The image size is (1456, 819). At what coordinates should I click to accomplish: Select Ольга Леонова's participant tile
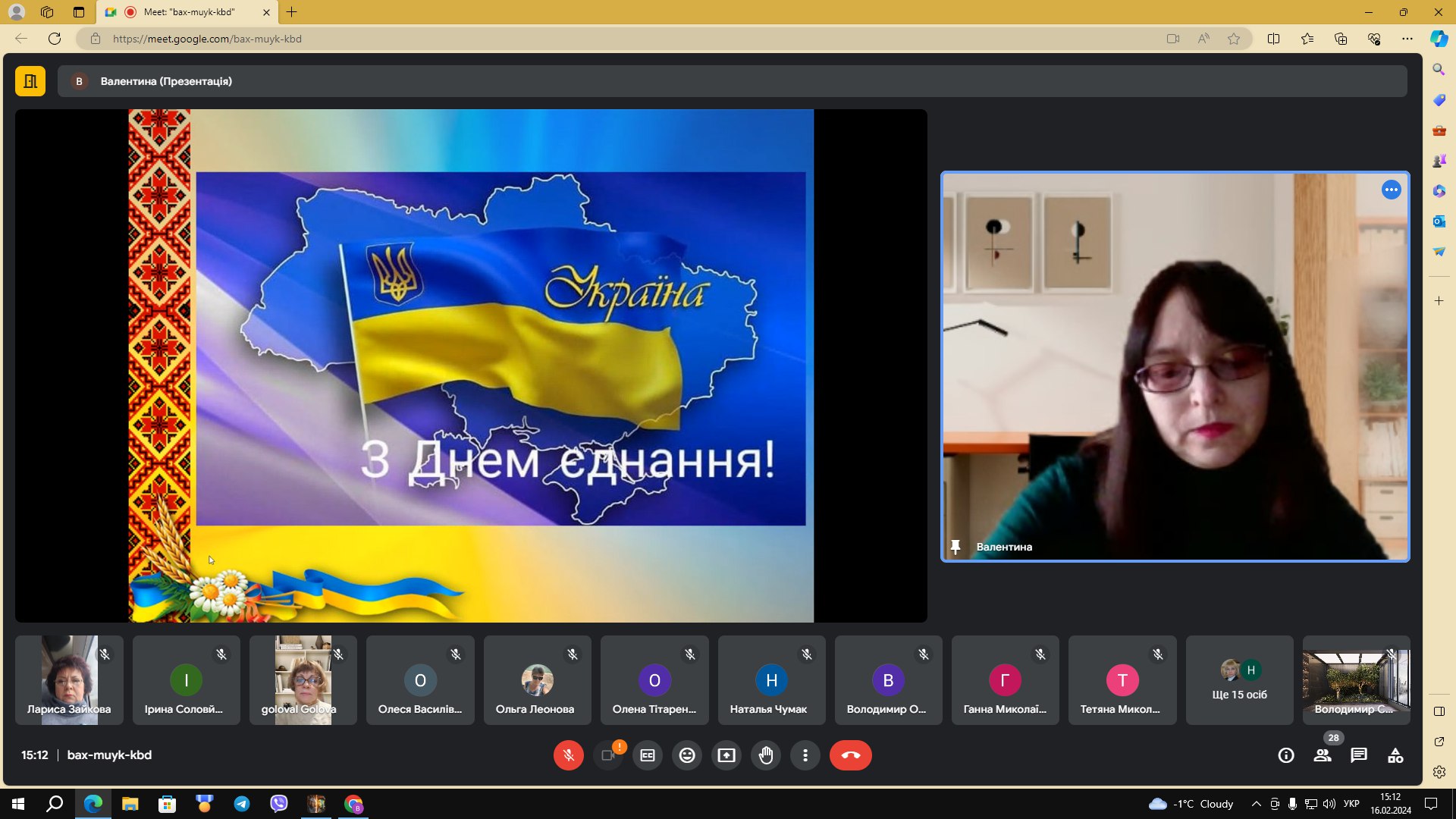[x=537, y=680]
